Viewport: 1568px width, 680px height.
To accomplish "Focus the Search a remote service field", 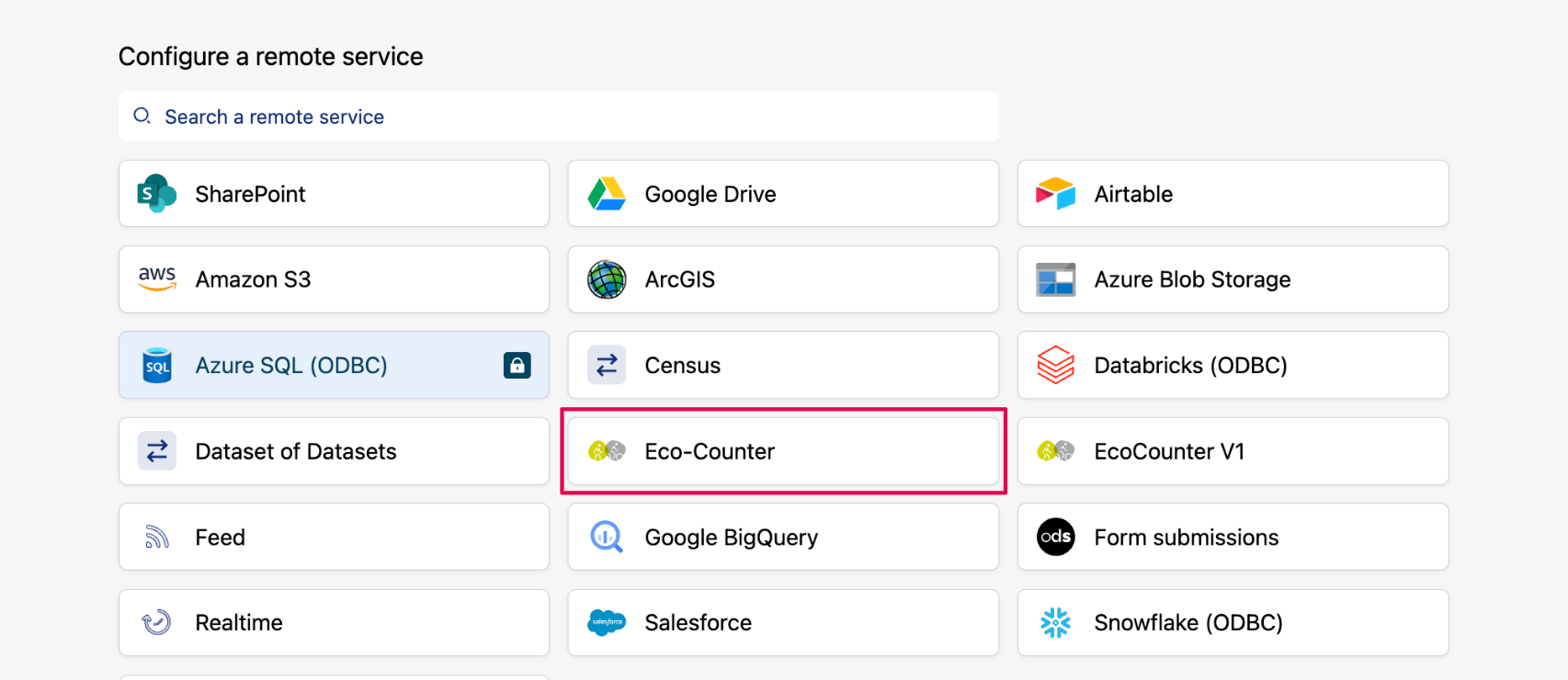I will pos(559,116).
